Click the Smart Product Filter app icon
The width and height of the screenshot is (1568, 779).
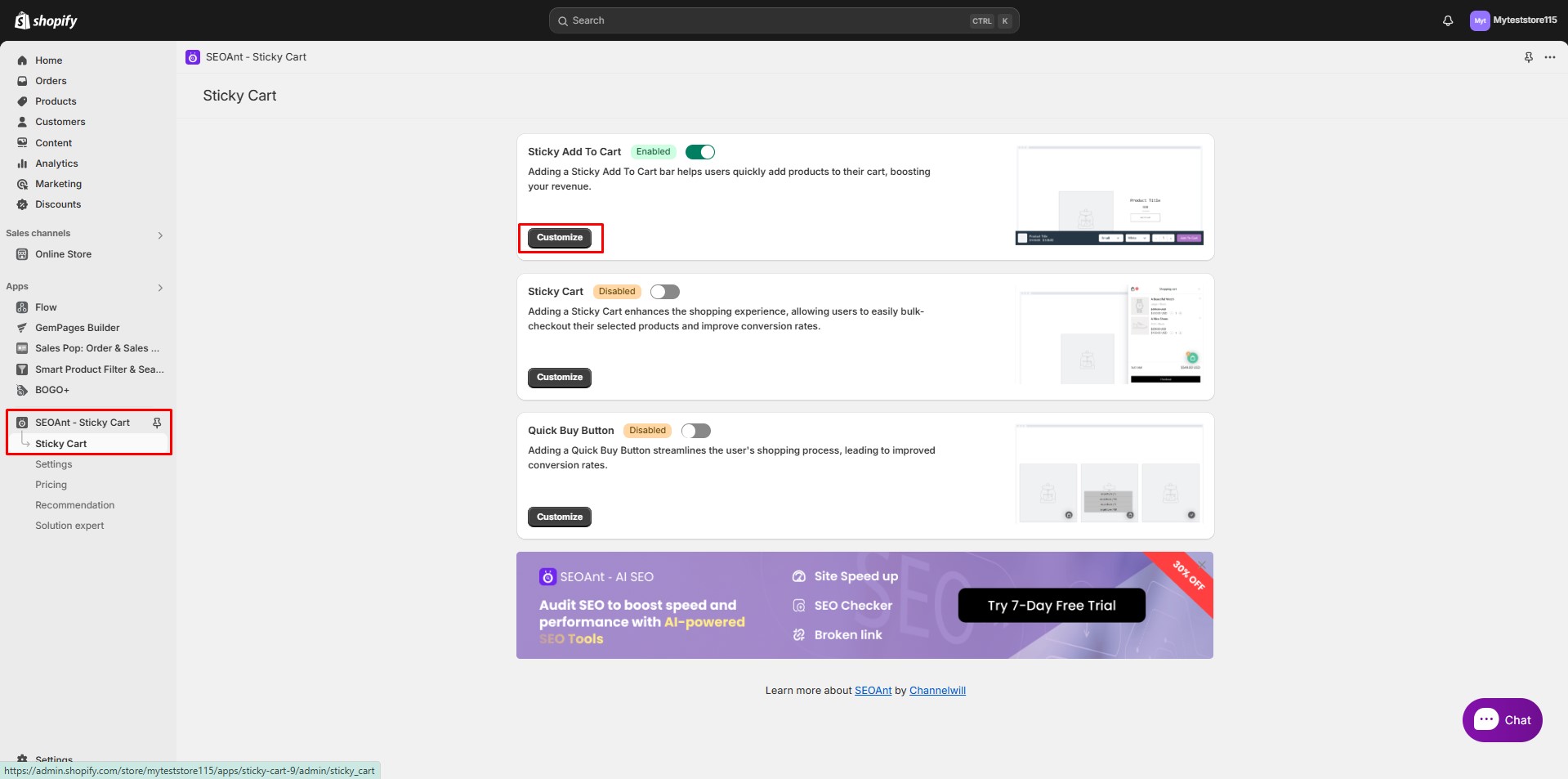(22, 369)
